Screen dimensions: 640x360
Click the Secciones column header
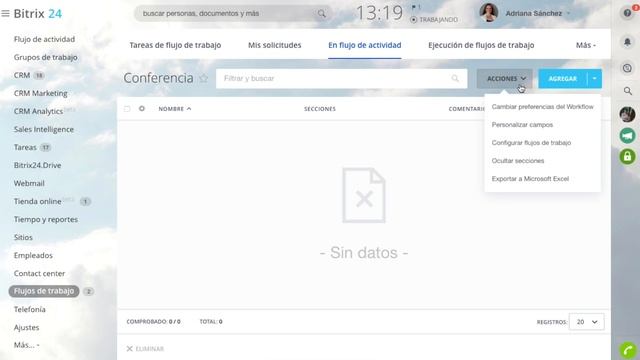(320, 109)
